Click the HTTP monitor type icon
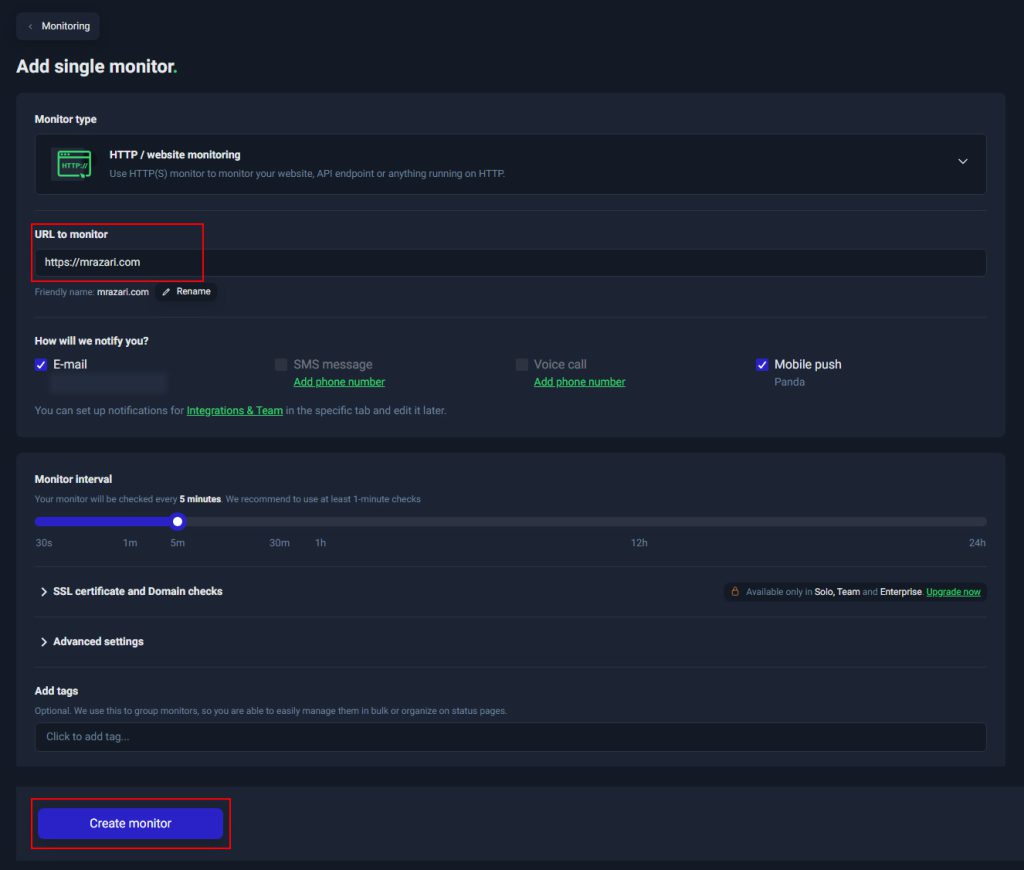The width and height of the screenshot is (1024, 870). click(x=74, y=164)
